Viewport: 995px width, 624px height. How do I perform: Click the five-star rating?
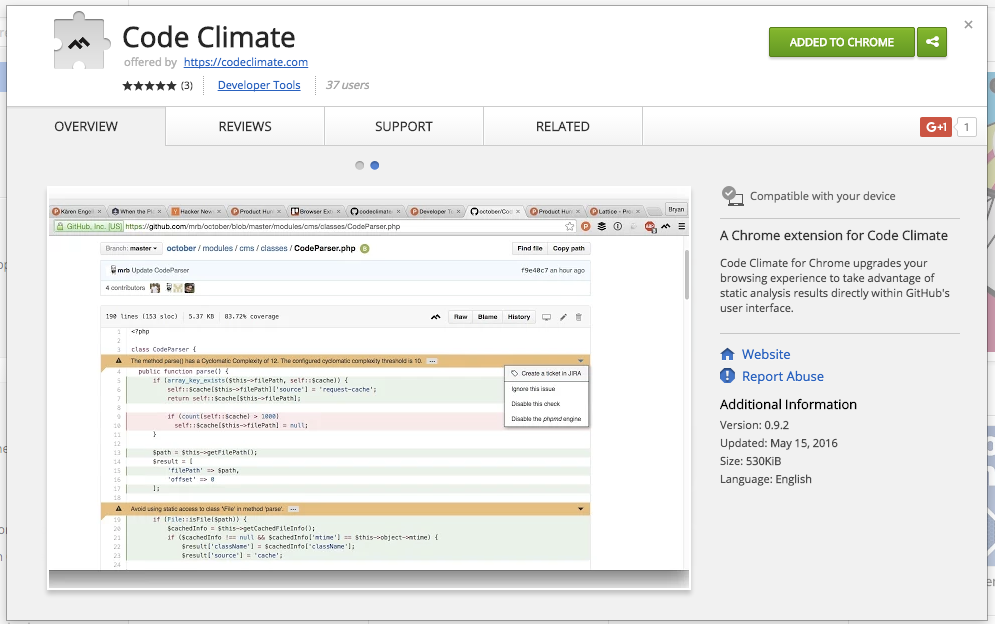(x=149, y=86)
